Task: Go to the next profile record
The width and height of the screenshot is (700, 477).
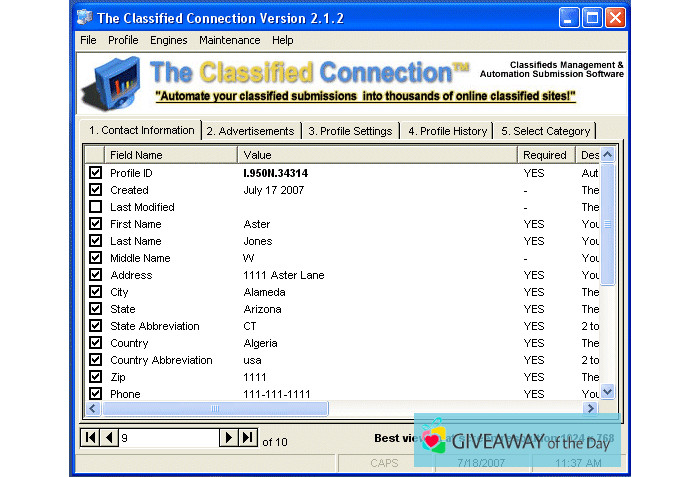Action: [228, 438]
